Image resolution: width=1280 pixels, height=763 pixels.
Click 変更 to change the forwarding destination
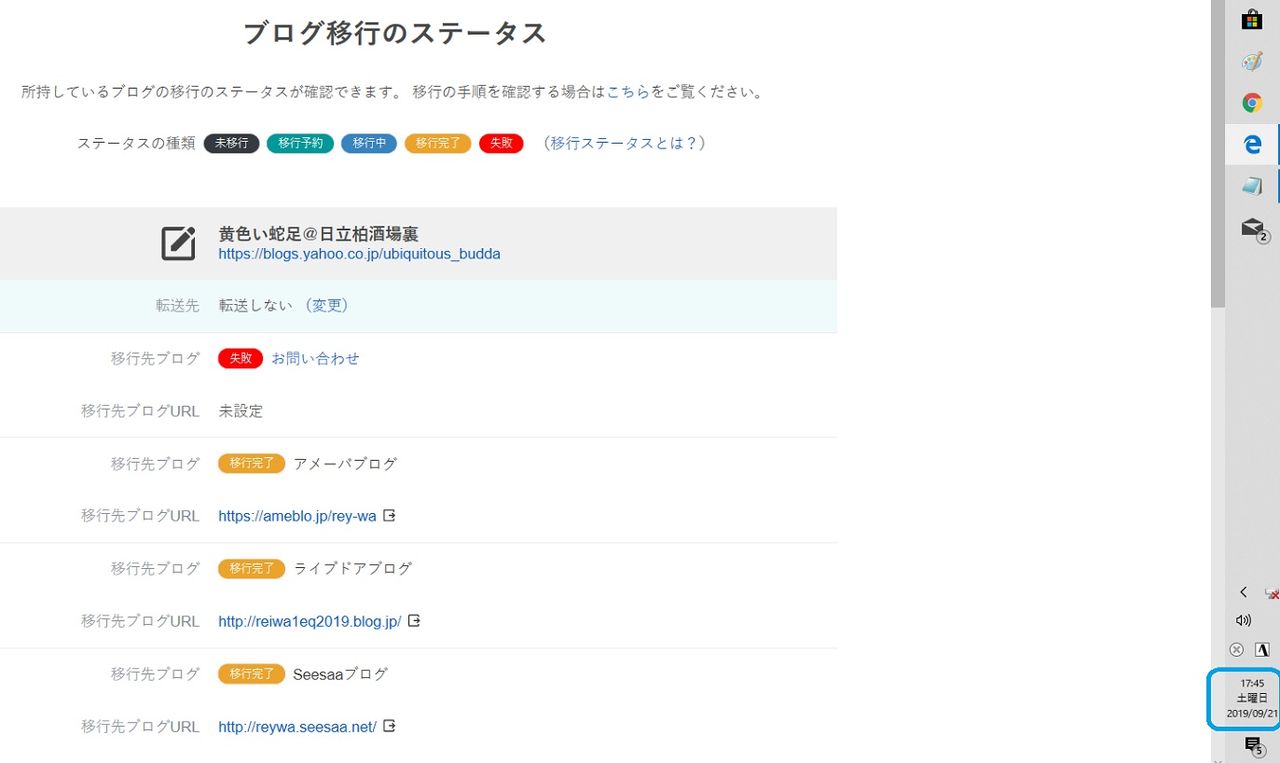(x=326, y=306)
